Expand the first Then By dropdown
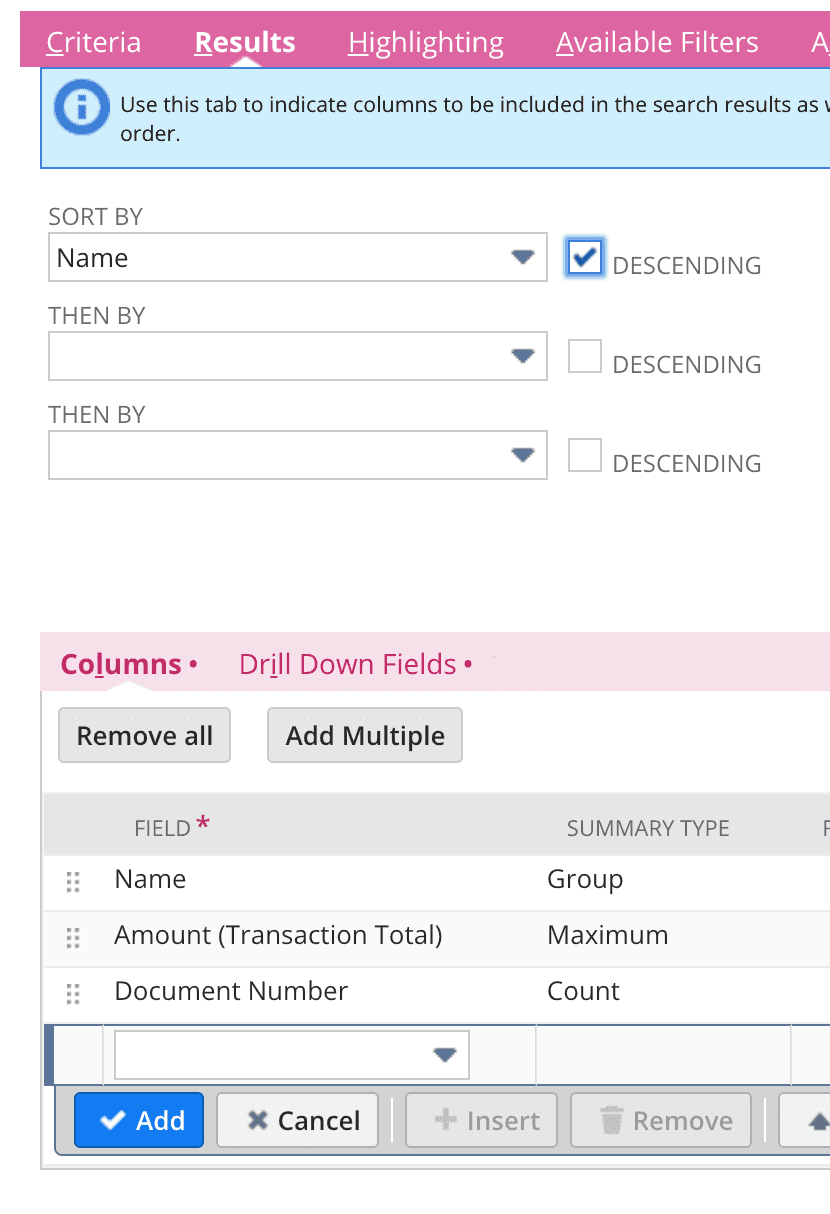This screenshot has width=830, height=1214. coord(523,356)
